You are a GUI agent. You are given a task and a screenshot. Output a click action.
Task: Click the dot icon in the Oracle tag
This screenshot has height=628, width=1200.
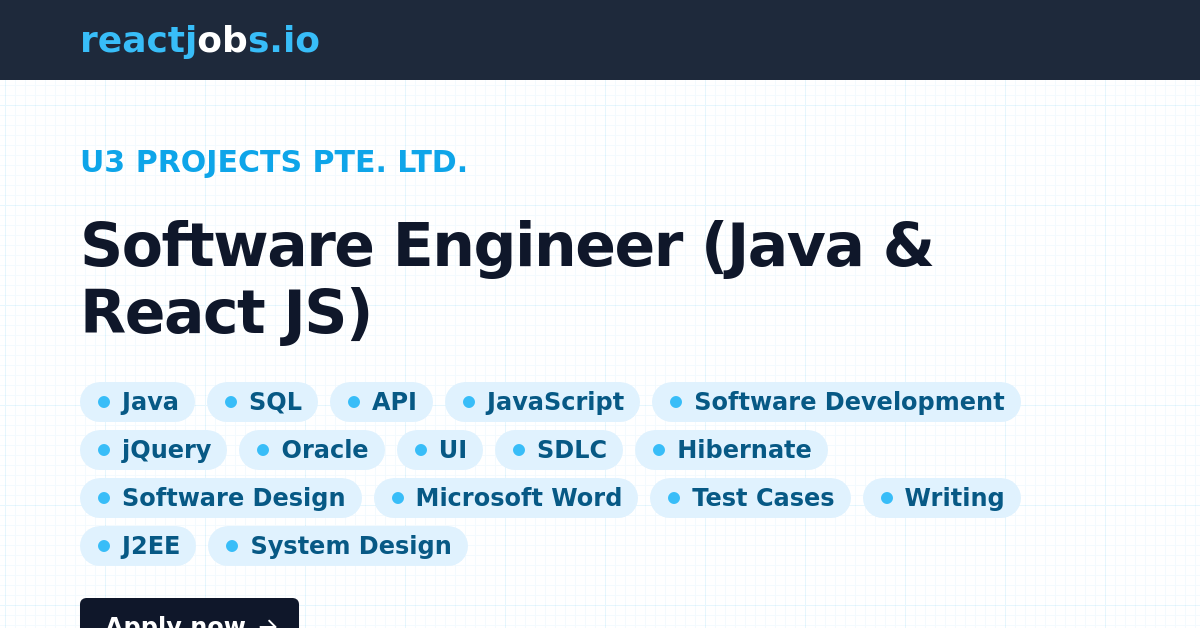tap(264, 449)
